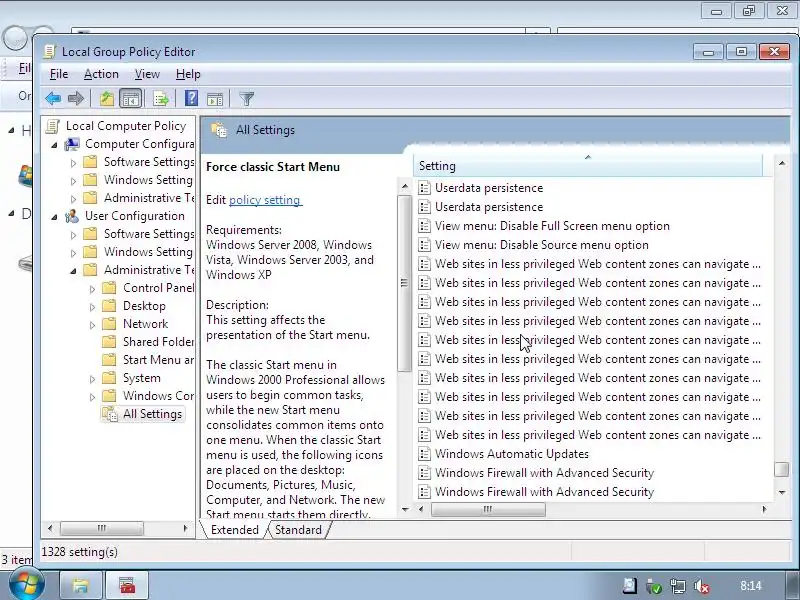Viewport: 800px width, 600px height.
Task: Switch to the Extended tab
Action: pos(235,530)
